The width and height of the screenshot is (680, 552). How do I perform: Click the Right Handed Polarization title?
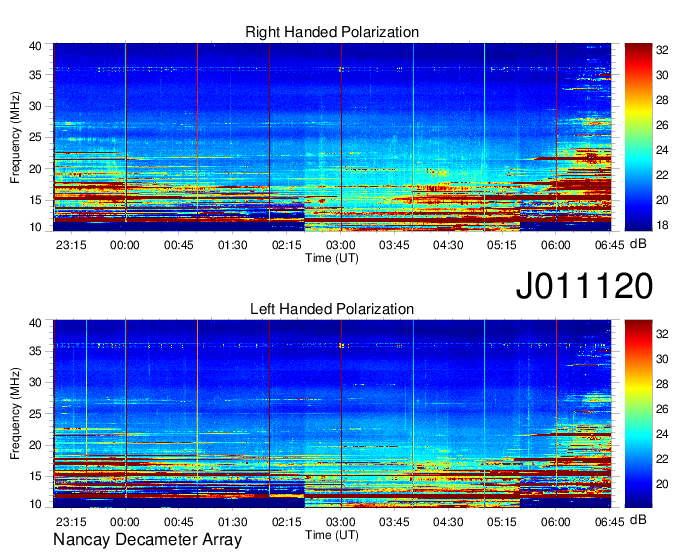coord(332,32)
